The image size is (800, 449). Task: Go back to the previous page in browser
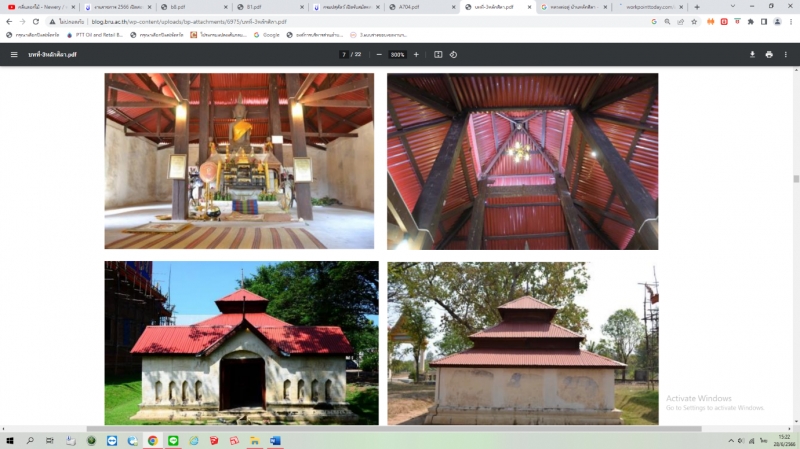click(x=9, y=22)
